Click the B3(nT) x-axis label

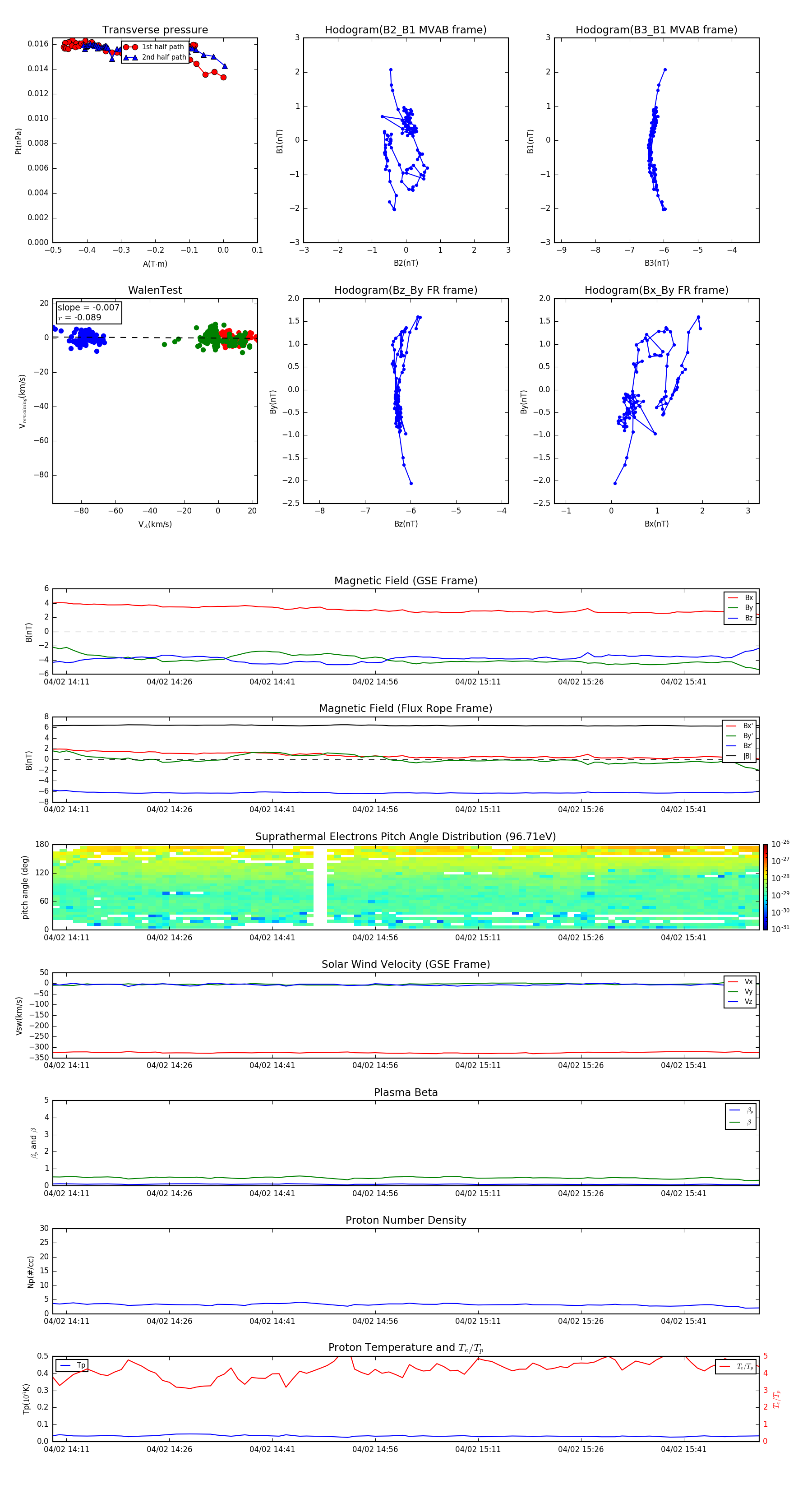(656, 263)
